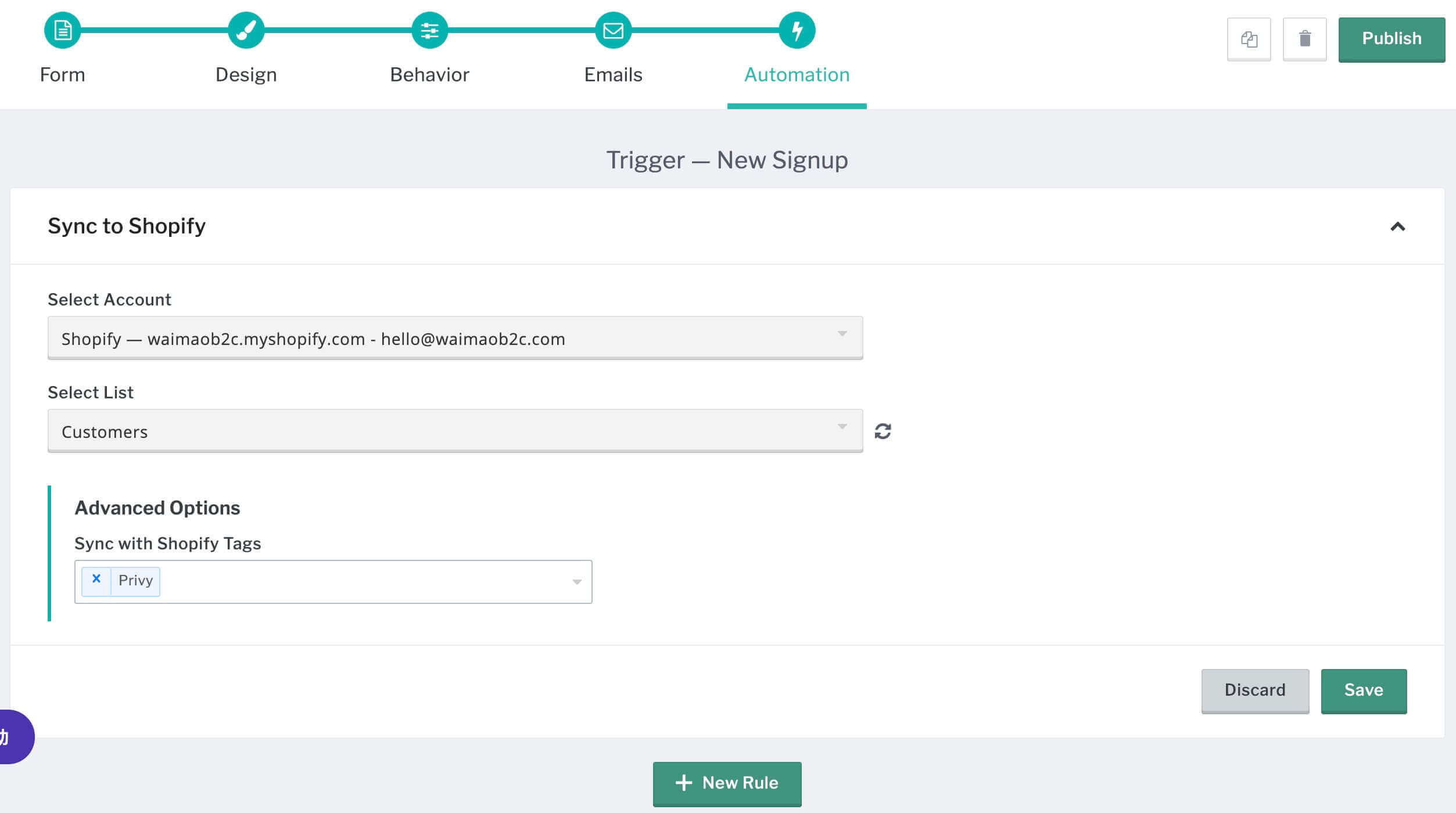
Task: Click the Behavior sliders icon
Action: (x=429, y=30)
